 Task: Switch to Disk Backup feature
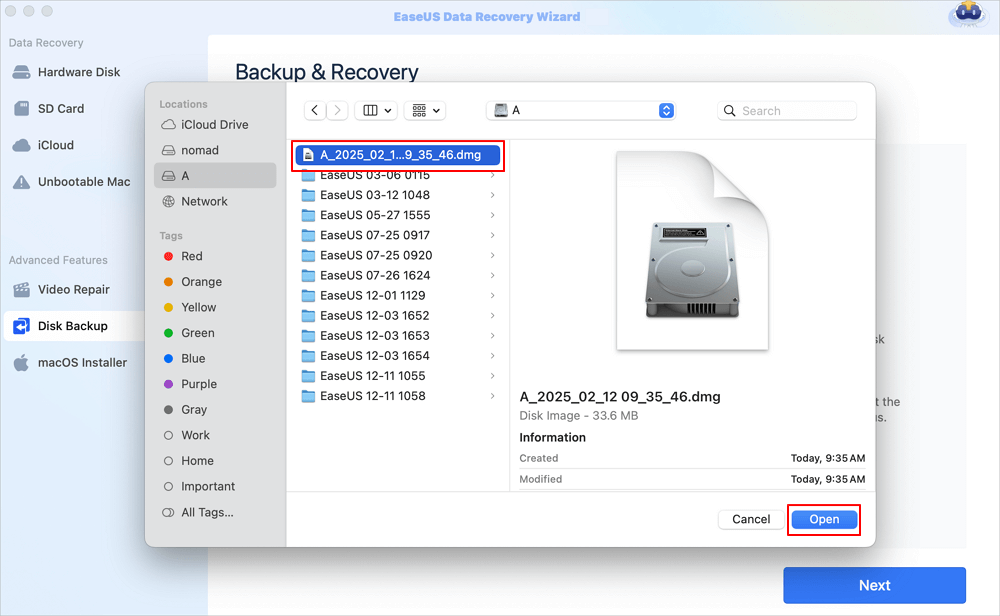74,326
